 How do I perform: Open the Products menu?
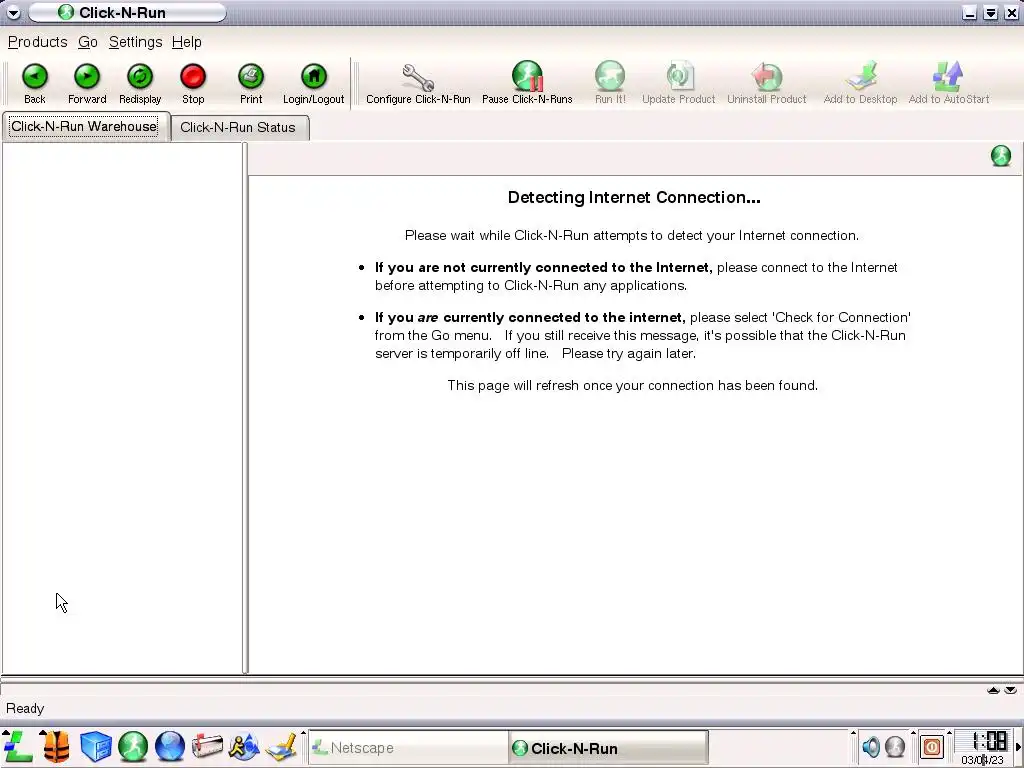(37, 42)
